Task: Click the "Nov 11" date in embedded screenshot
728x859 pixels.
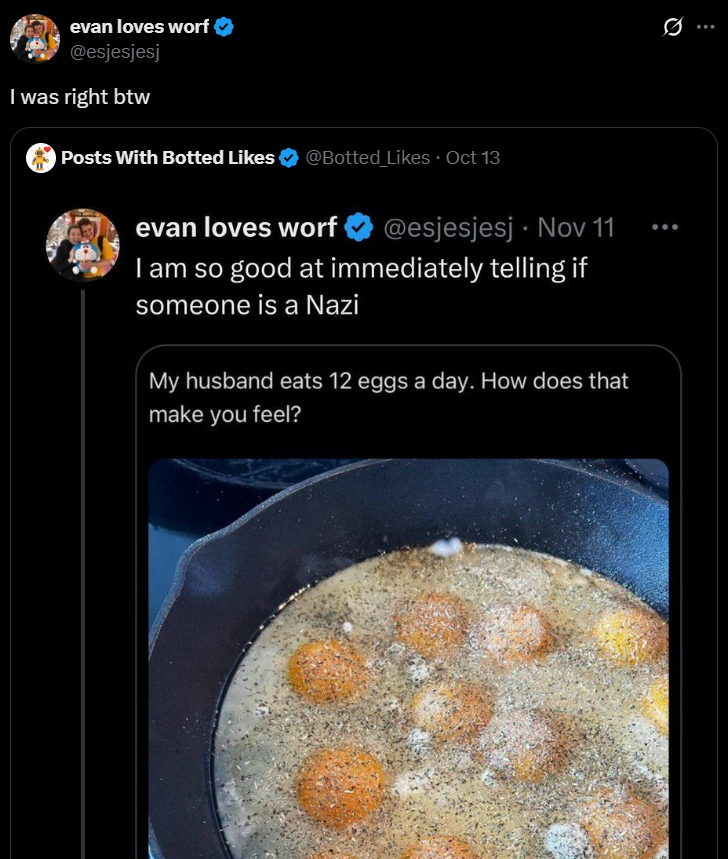Action: tap(575, 228)
